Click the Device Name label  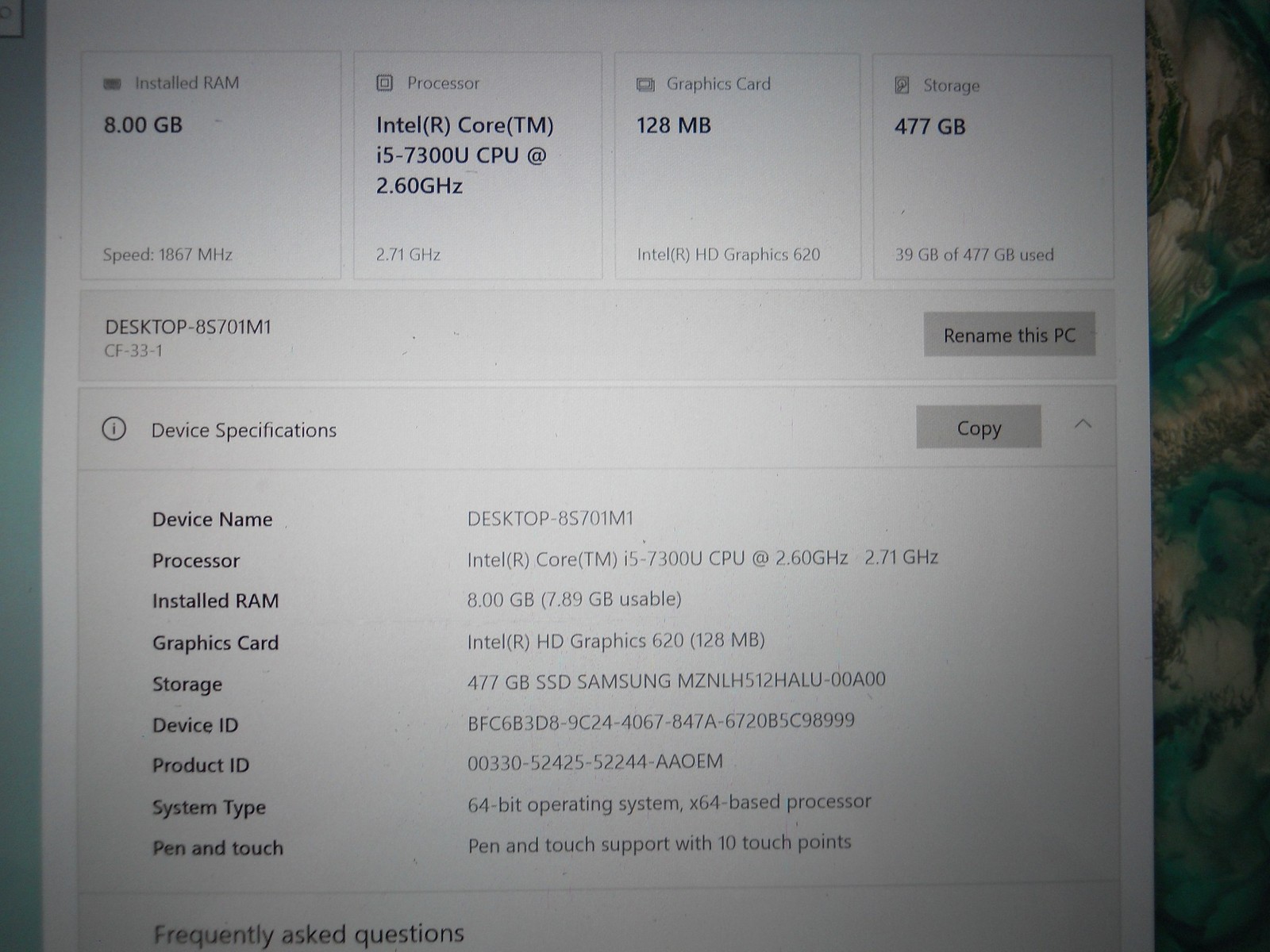click(212, 520)
